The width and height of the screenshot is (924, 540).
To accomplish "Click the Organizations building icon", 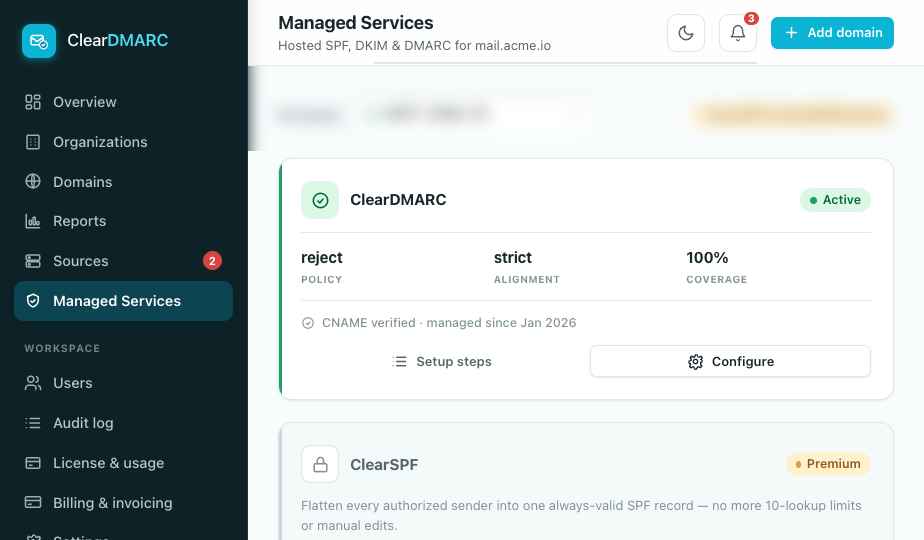I will (33, 142).
